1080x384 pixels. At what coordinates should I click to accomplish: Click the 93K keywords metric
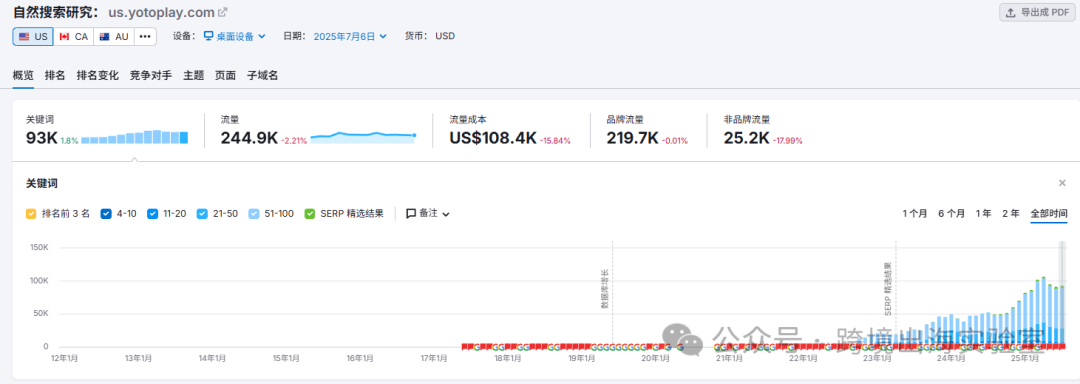point(41,138)
